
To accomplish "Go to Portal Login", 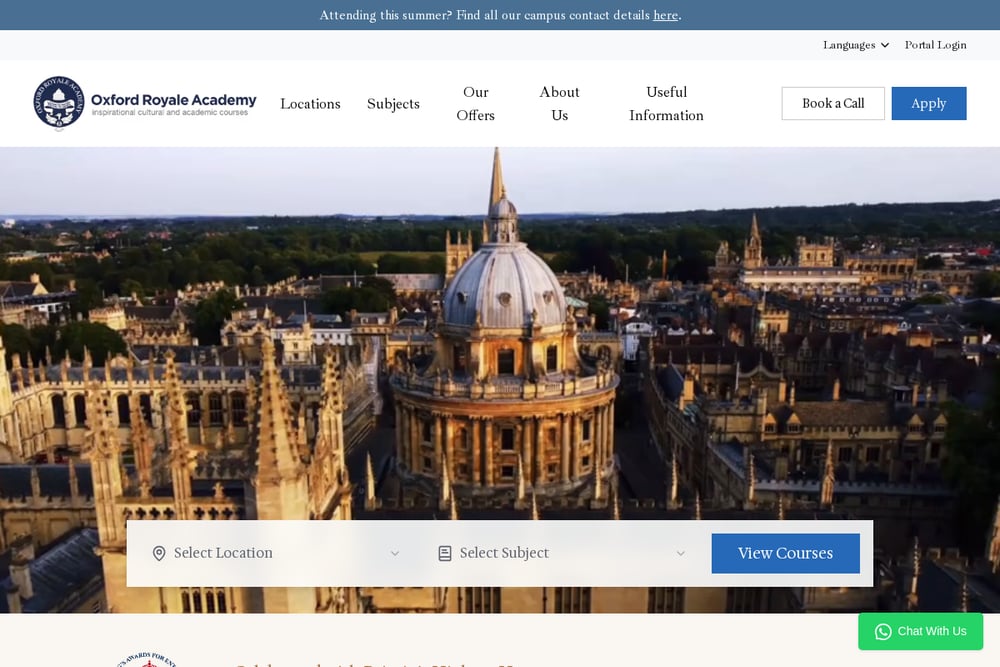I will pos(936,45).
